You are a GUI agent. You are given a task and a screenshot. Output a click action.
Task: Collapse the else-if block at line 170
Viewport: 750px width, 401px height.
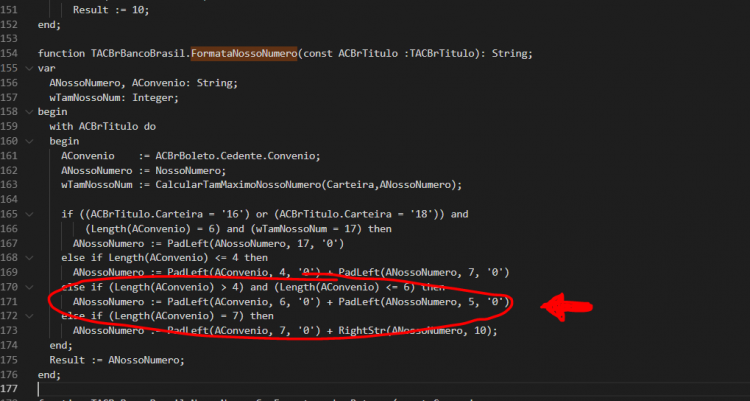(29, 287)
